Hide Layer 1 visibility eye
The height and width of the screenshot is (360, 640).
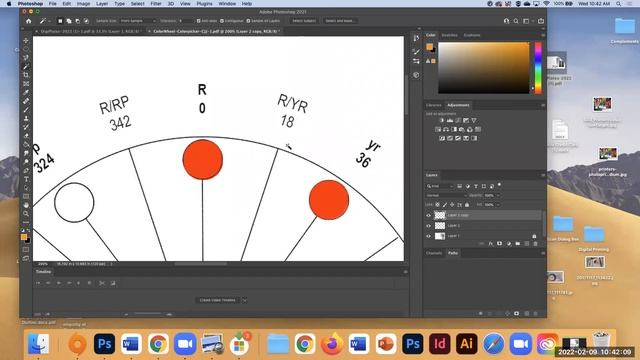coord(429,236)
